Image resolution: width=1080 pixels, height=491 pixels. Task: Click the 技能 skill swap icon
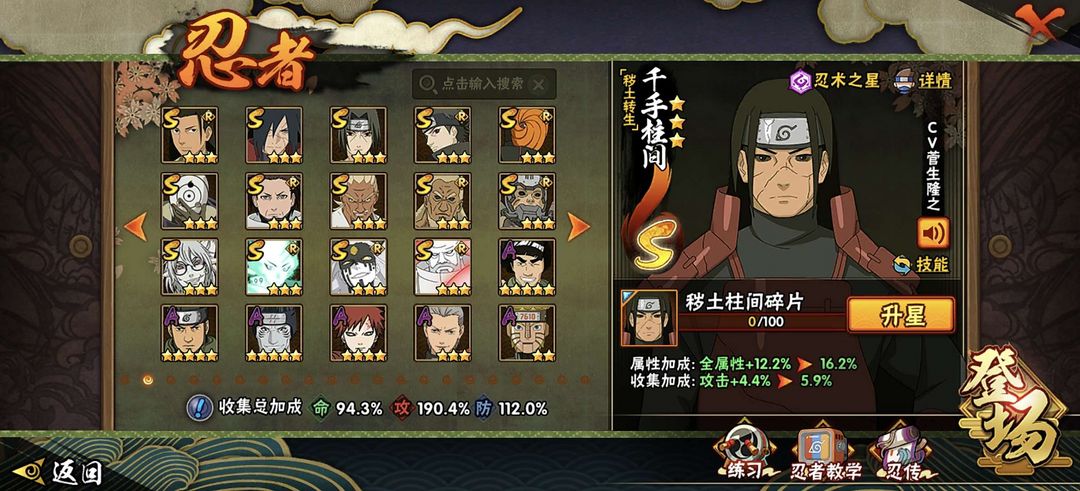pyautogui.click(x=902, y=264)
